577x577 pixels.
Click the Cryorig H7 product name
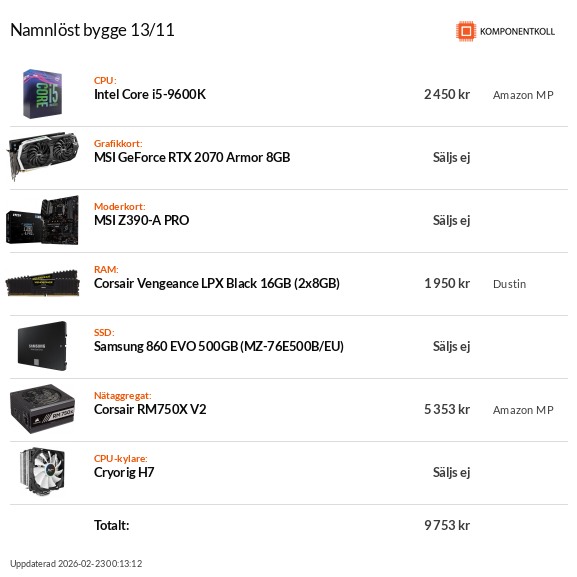tap(124, 473)
